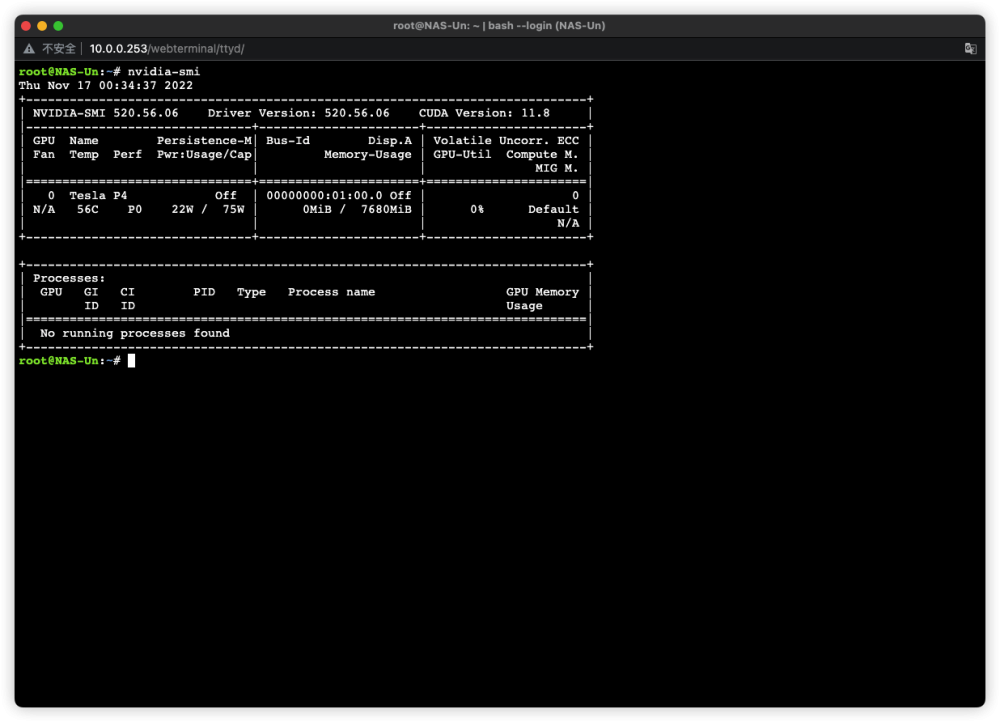Click the compute mode 'Default'
This screenshot has width=1000, height=722.
pos(553,209)
